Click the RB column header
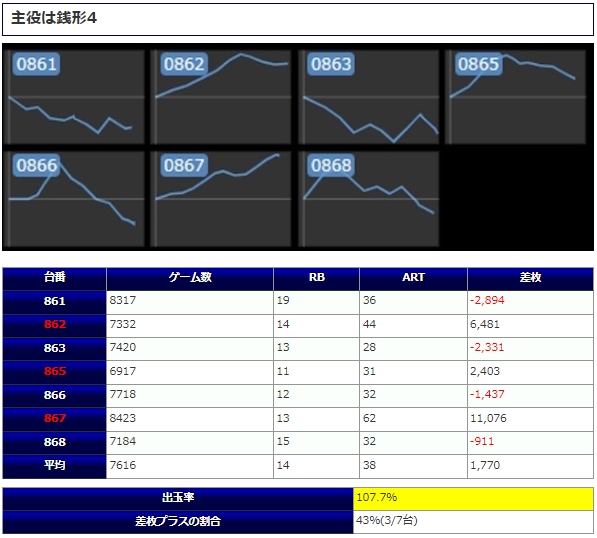Screen dimensions: 597x538 316,279
